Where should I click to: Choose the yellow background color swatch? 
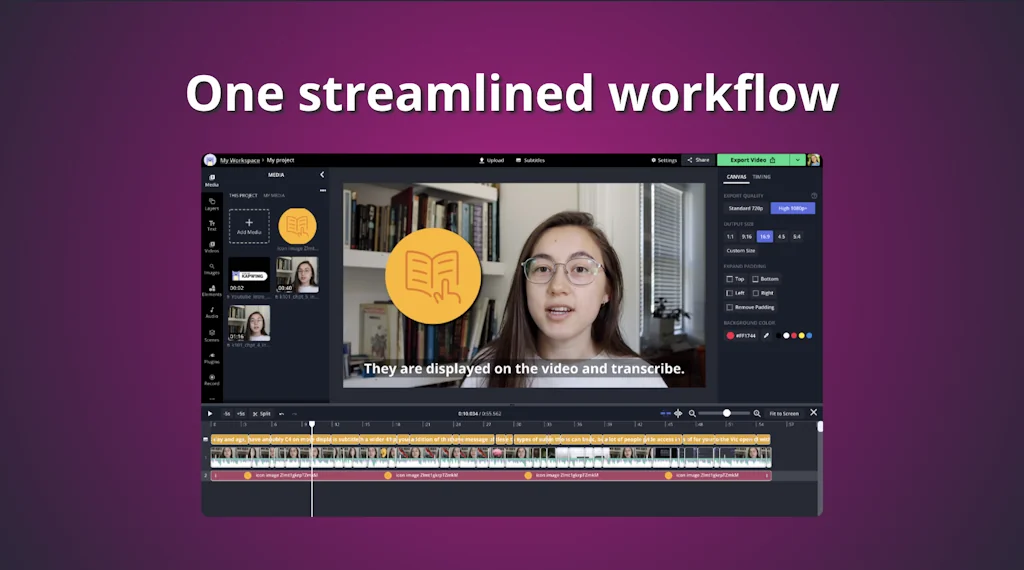click(802, 336)
